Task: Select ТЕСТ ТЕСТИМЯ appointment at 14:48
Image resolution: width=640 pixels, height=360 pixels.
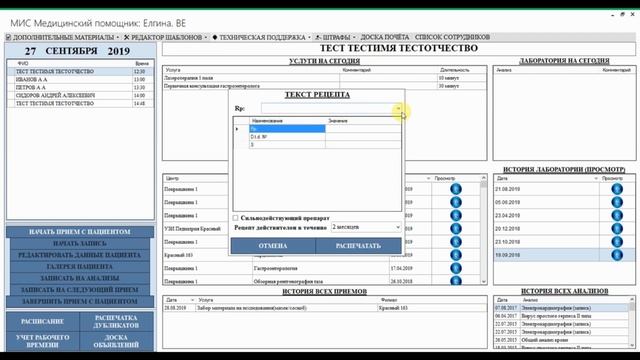Action: click(80, 104)
